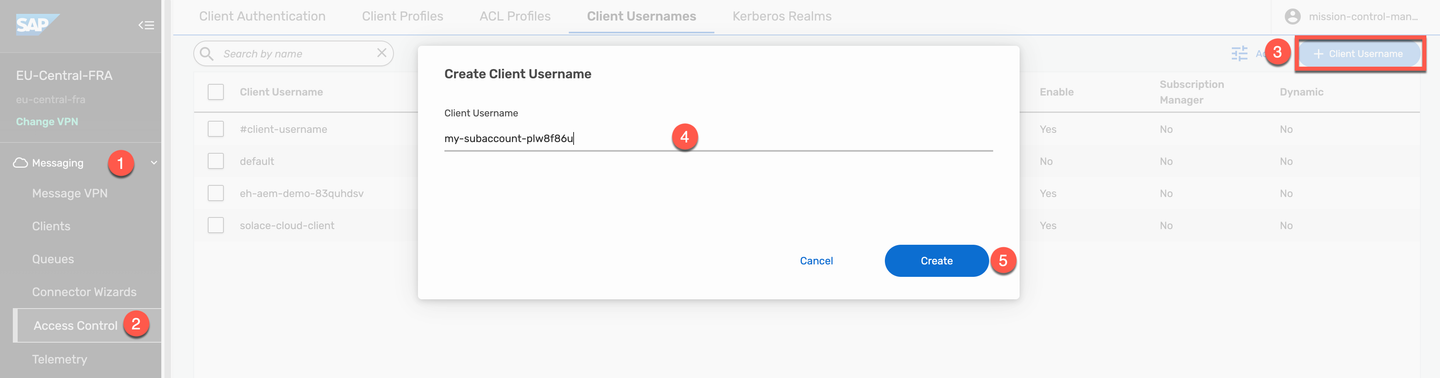Image resolution: width=1440 pixels, height=378 pixels.
Task: Open Access Control in sidebar
Action: click(75, 325)
